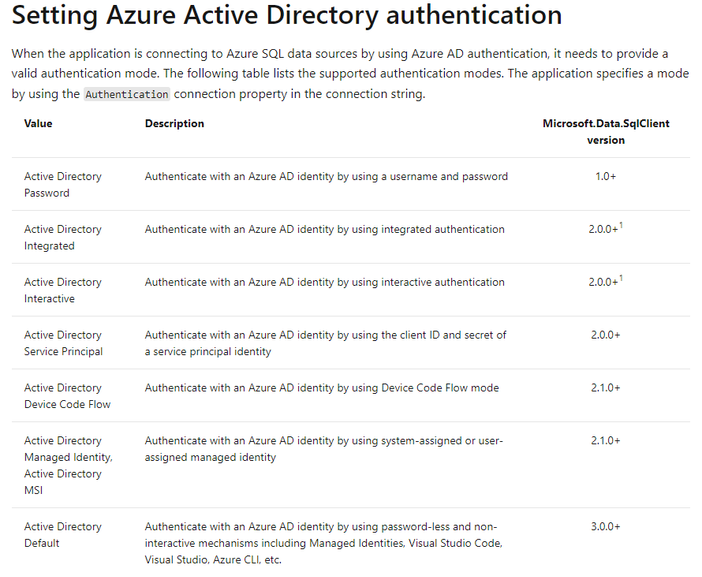Click the 'Active Directory Interactive' value cell
This screenshot has width=702, height=577.
pos(63,290)
